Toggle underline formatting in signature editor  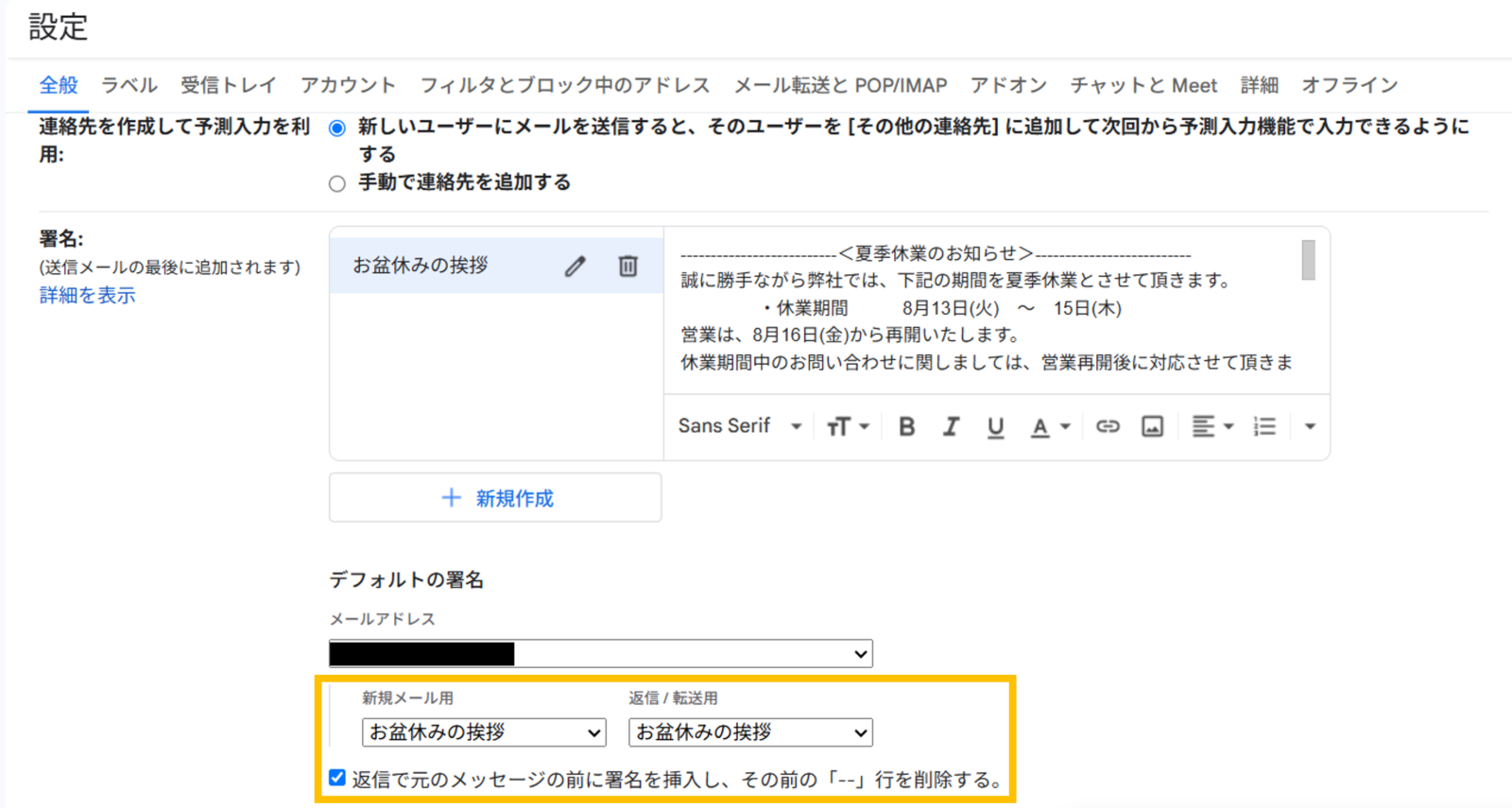point(995,427)
